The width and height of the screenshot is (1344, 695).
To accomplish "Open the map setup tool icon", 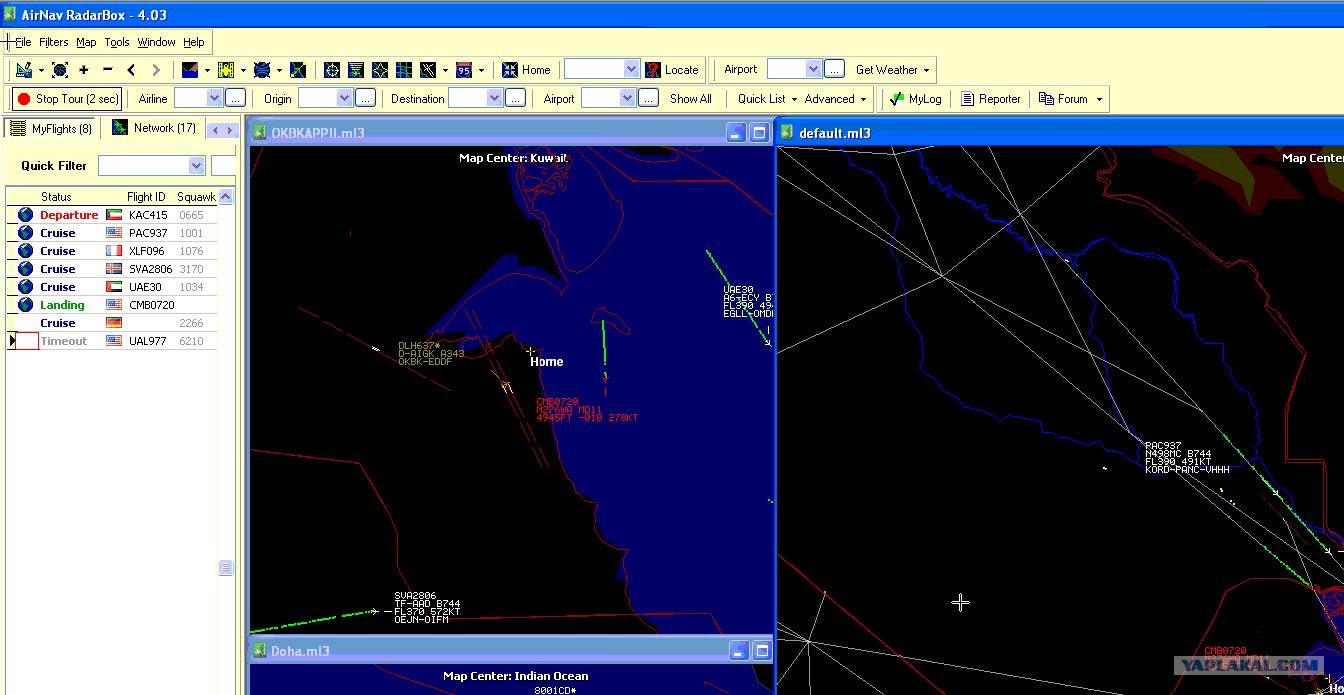I will (24, 70).
